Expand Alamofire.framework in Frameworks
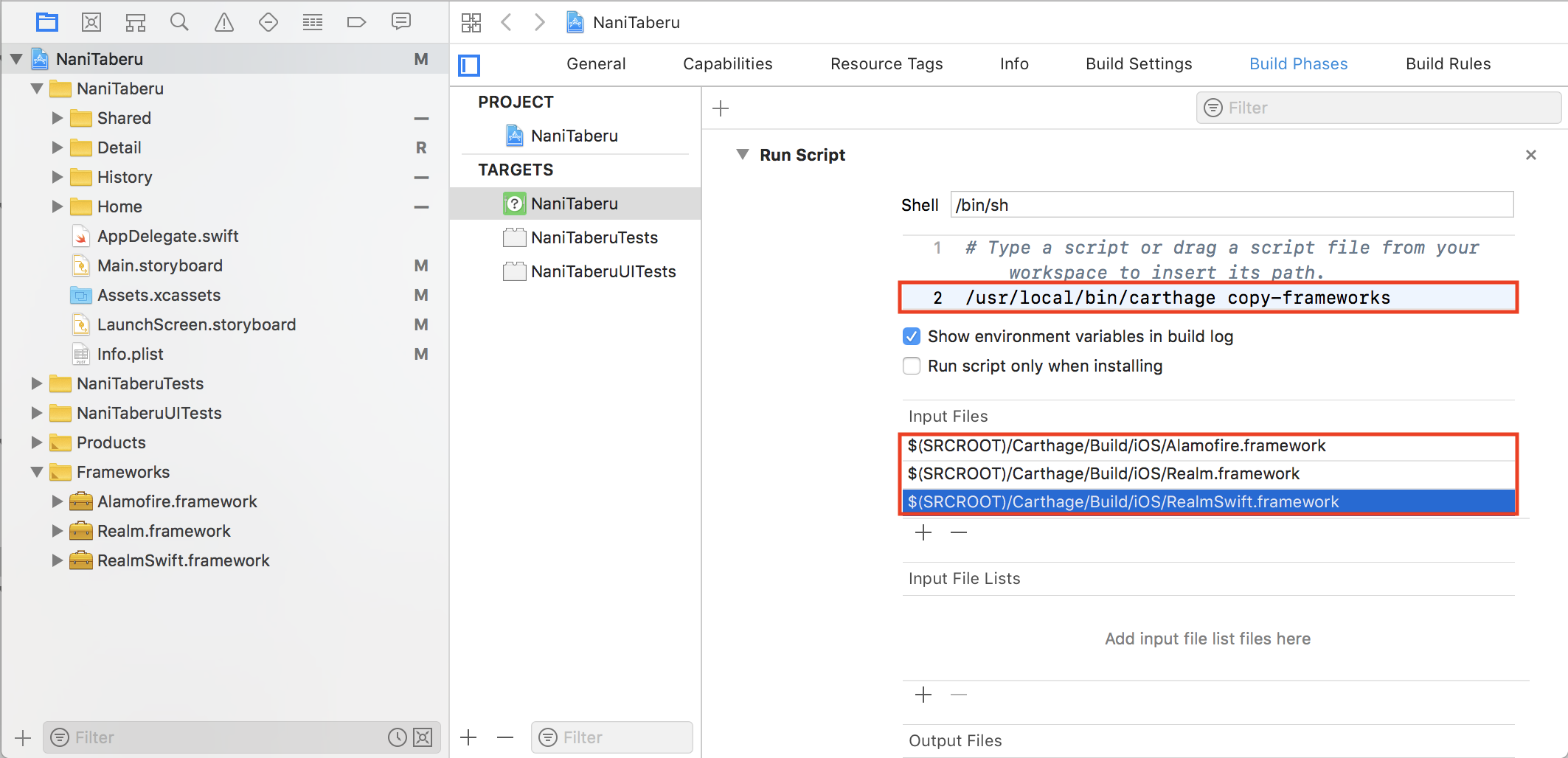The height and width of the screenshot is (758, 1568). [57, 501]
